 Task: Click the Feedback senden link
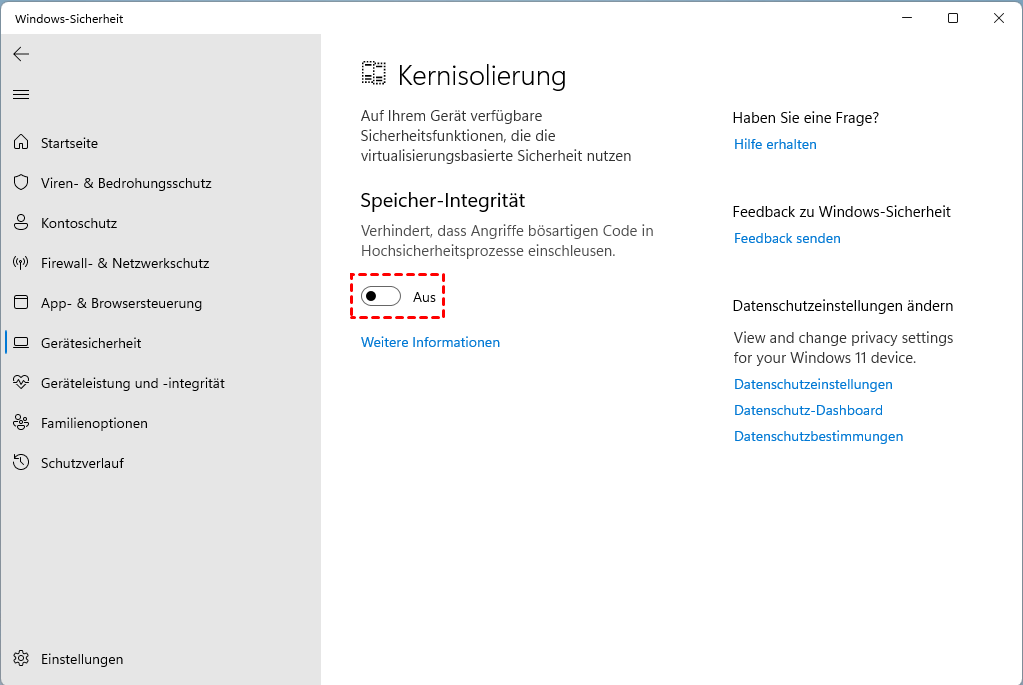pyautogui.click(x=787, y=238)
